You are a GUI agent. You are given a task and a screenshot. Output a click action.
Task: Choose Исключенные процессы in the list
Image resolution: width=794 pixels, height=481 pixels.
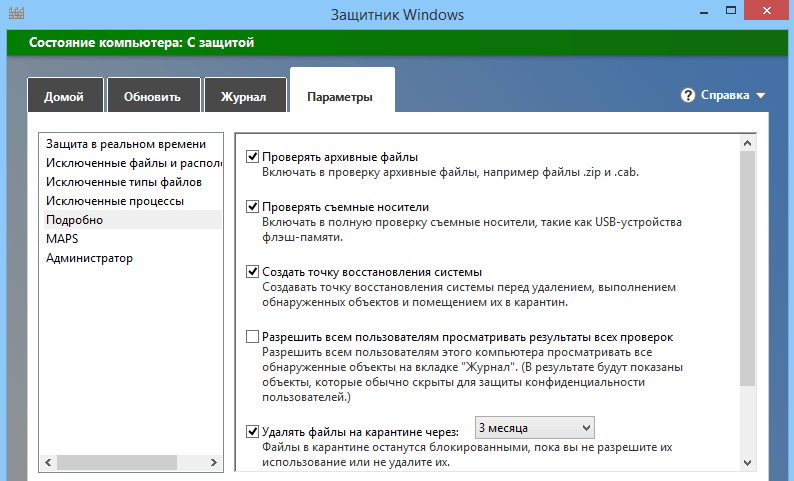coord(131,201)
